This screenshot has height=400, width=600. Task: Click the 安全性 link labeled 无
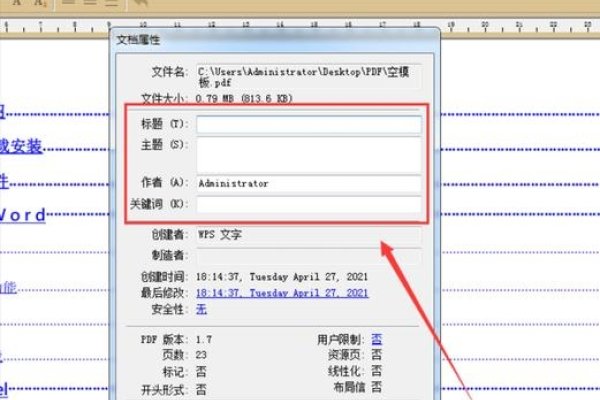(x=201, y=309)
